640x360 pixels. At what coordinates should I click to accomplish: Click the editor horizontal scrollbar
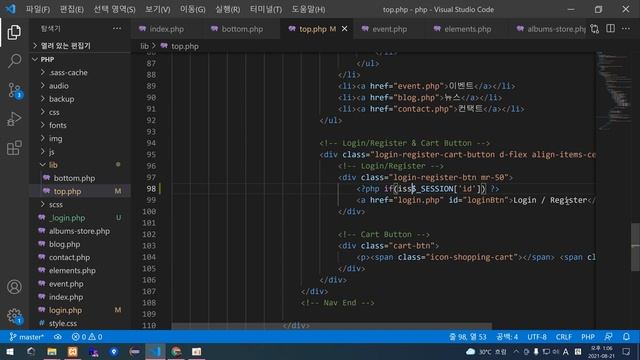point(331,326)
